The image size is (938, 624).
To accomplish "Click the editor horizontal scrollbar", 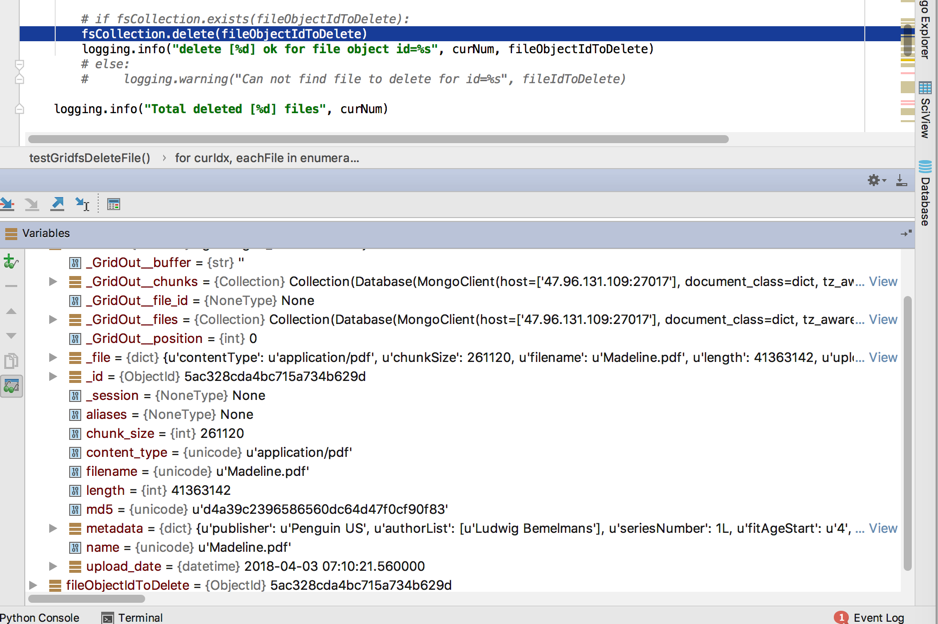I will coord(378,139).
